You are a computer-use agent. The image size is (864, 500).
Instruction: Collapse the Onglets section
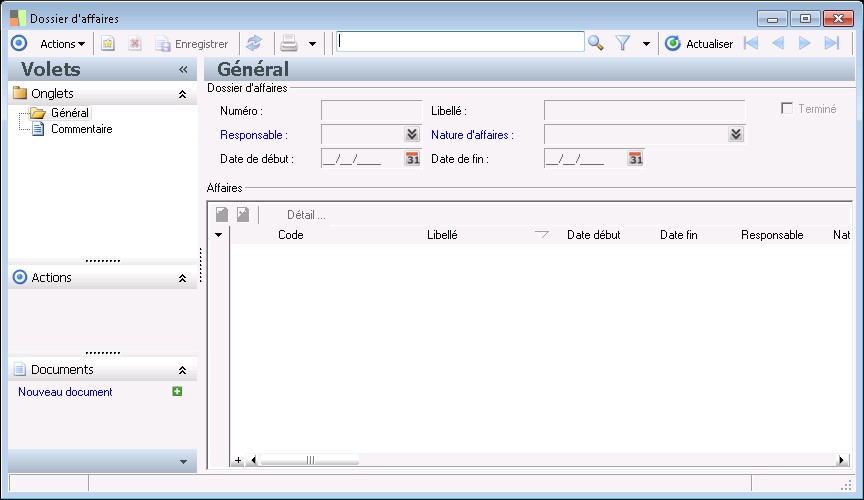coord(182,94)
